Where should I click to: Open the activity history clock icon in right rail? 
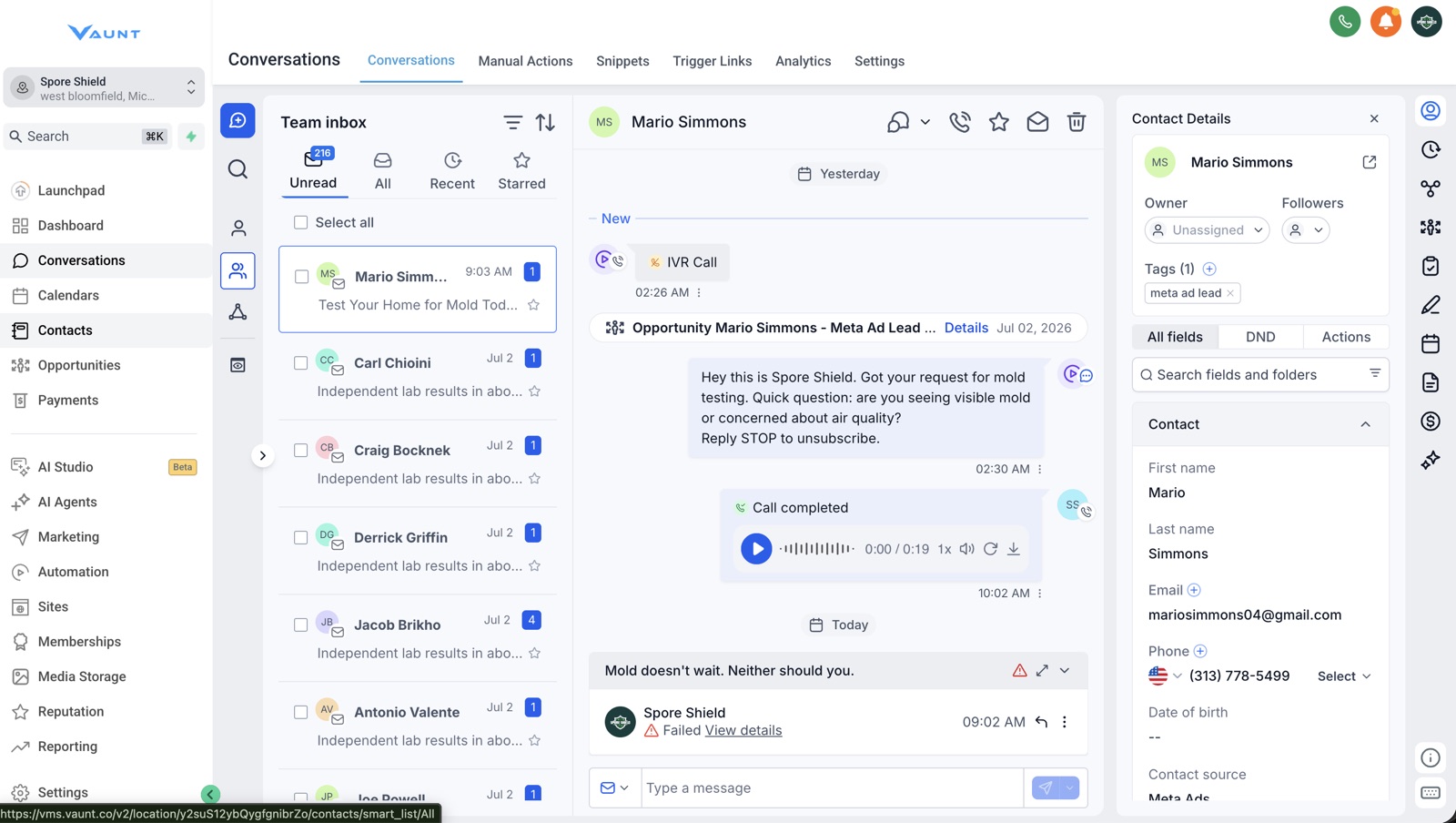click(1431, 149)
